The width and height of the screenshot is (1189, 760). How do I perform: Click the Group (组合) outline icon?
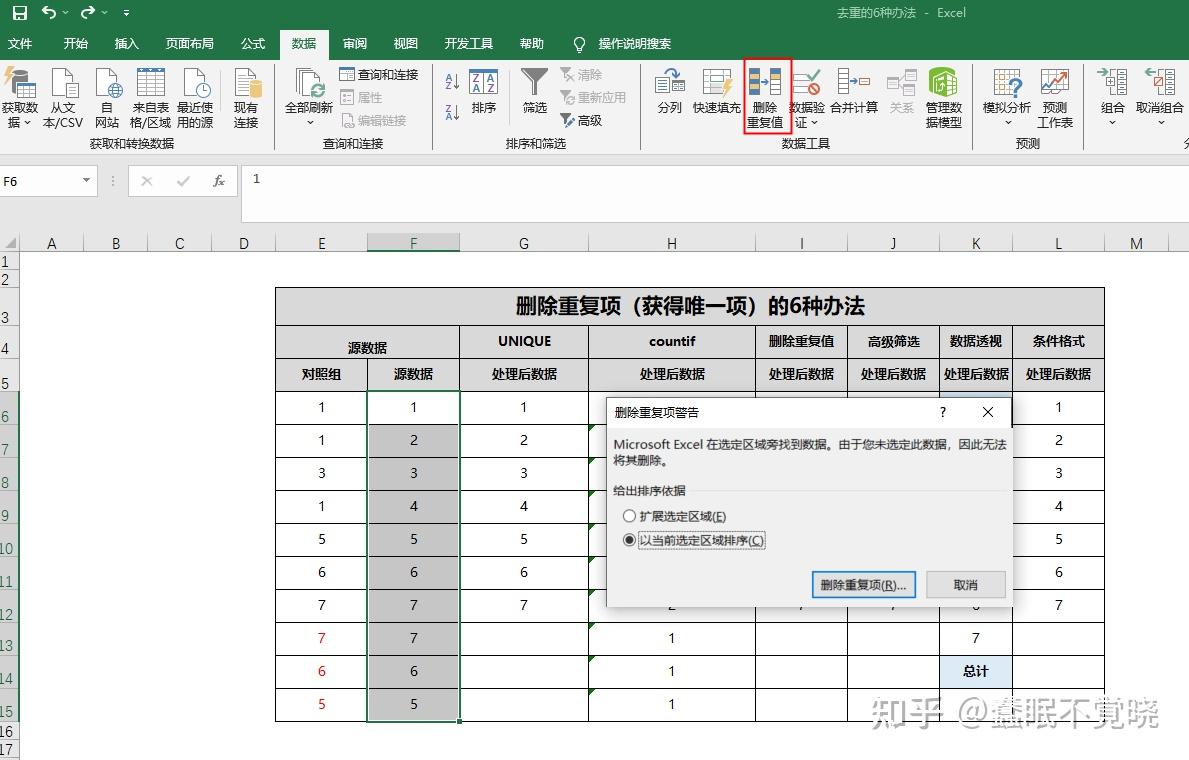click(x=1112, y=82)
